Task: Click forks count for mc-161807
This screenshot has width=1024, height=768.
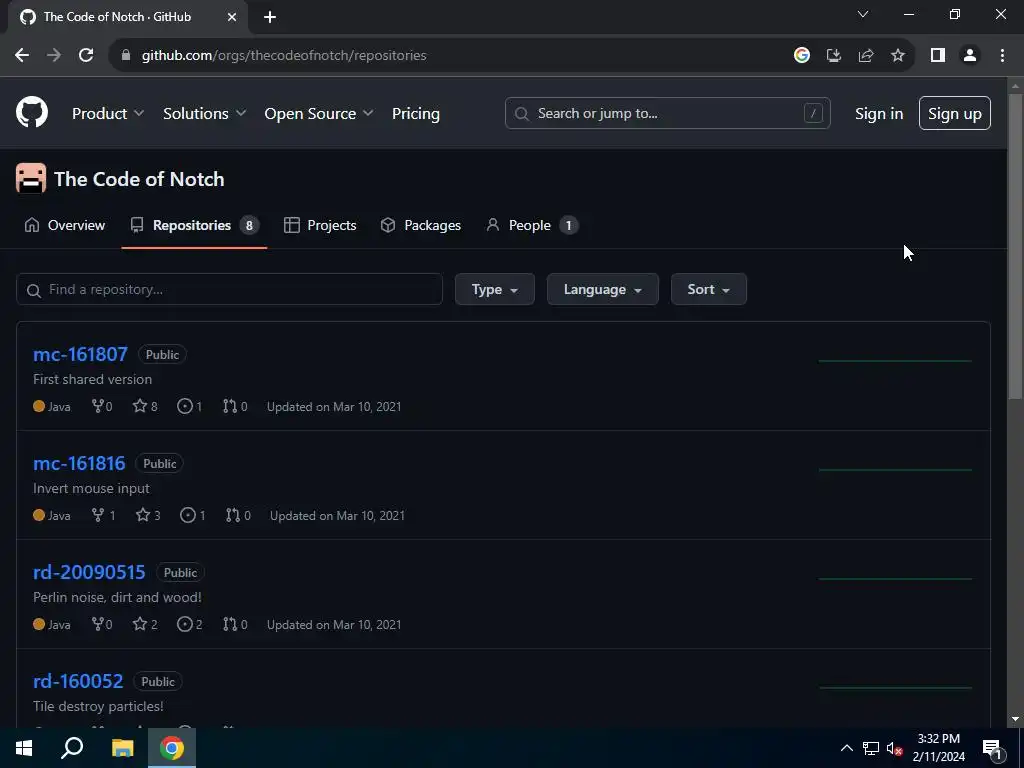Action: pos(102,406)
